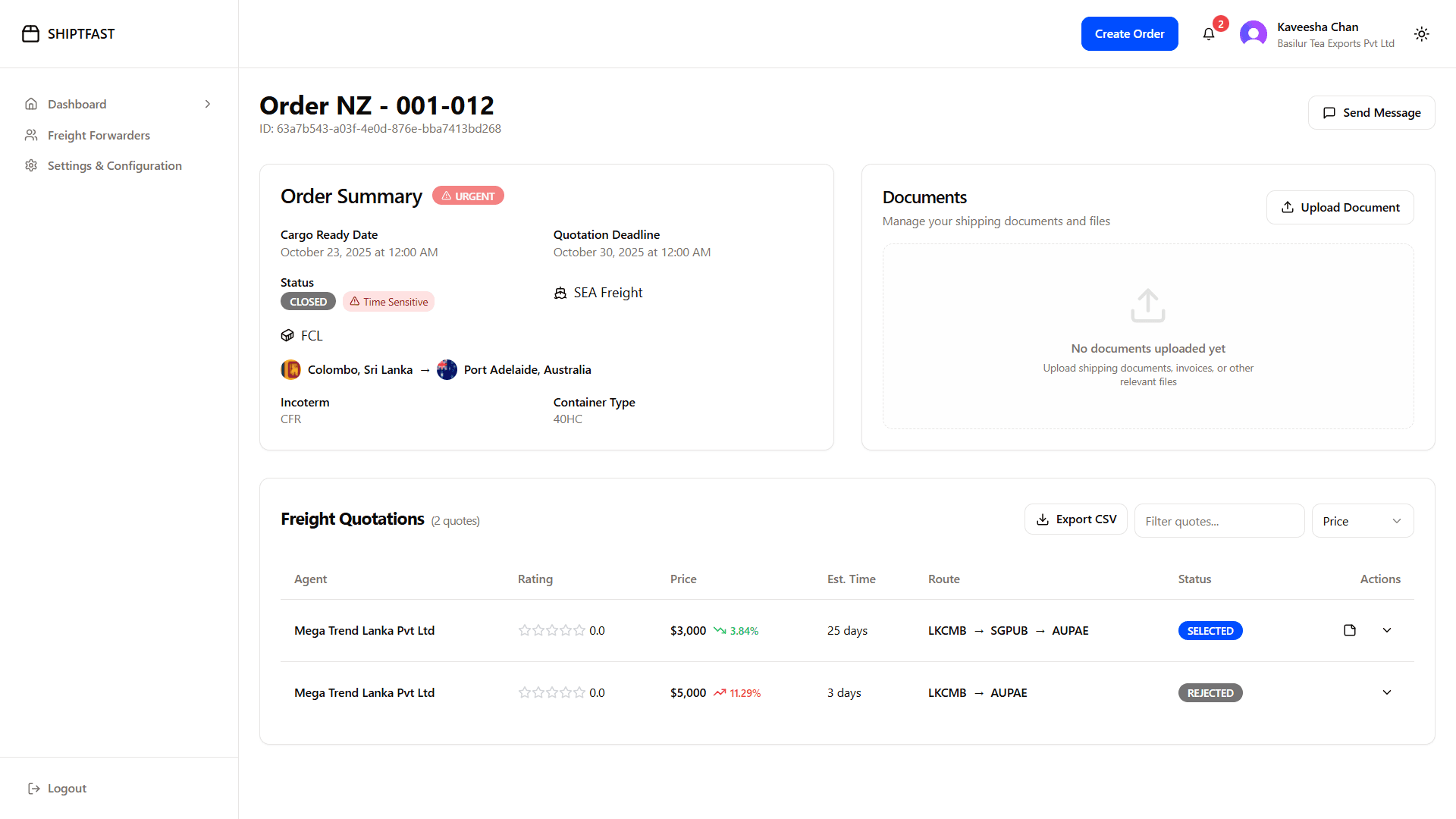The height and width of the screenshot is (819, 1456).
Task: Toggle light/dark theme with the sun icon
Action: tap(1422, 33)
